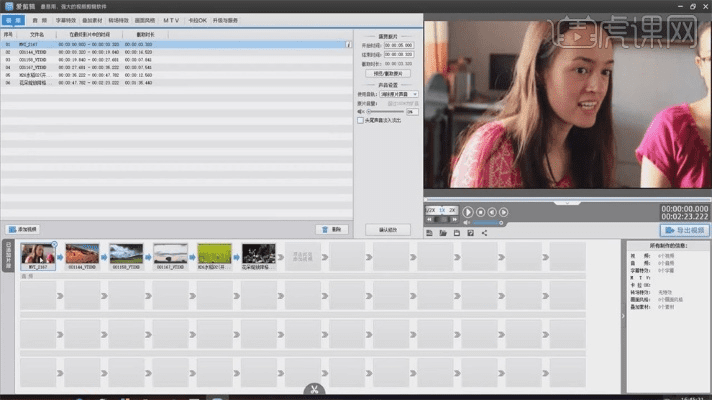Screen dimensions: 712x400
Task: Step to the previous frame
Action: [493, 212]
